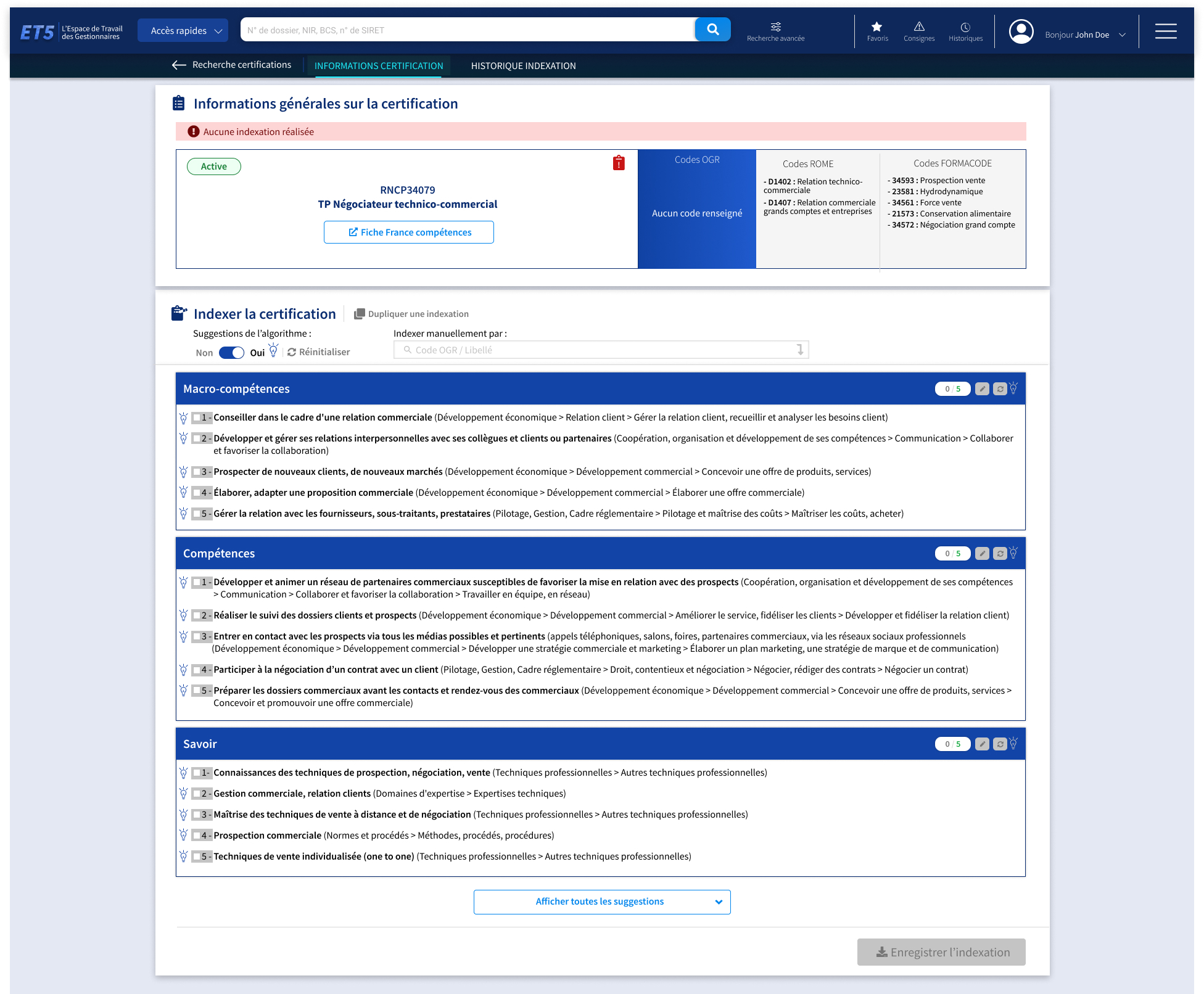1204x994 pixels.
Task: Open Bonjour John Doe user menu
Action: point(1084,35)
